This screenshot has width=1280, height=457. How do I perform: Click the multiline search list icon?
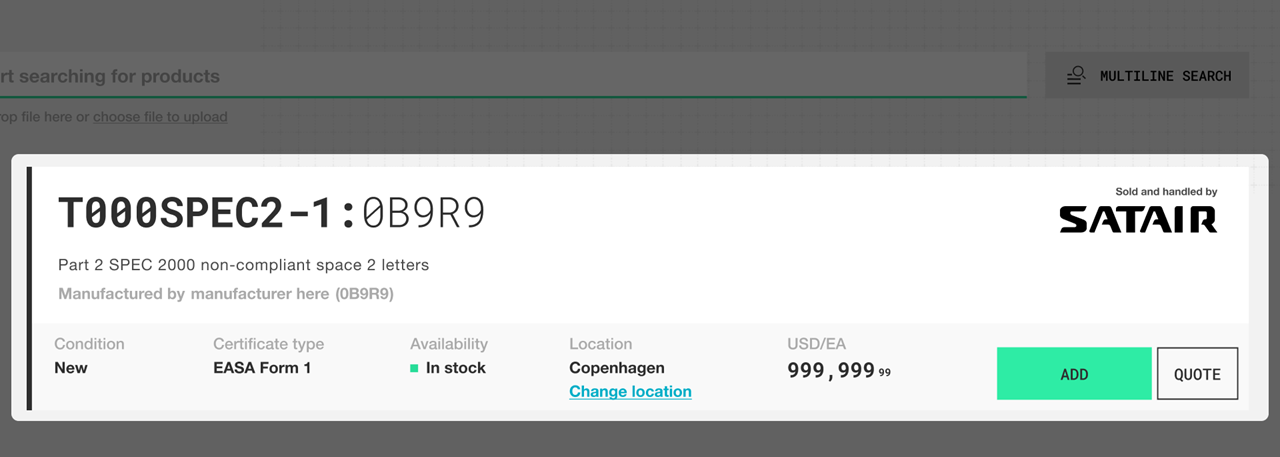click(1076, 76)
